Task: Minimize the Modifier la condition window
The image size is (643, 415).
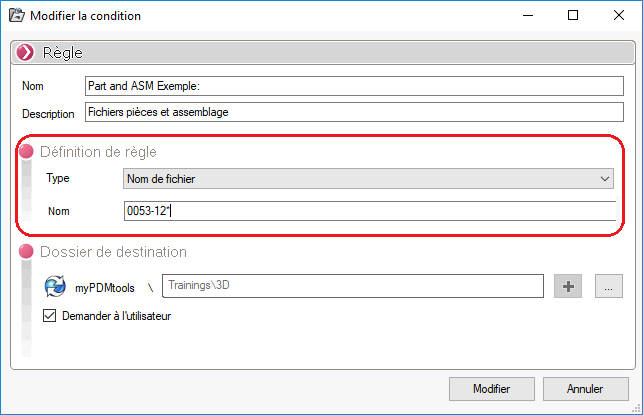Action: tap(526, 16)
